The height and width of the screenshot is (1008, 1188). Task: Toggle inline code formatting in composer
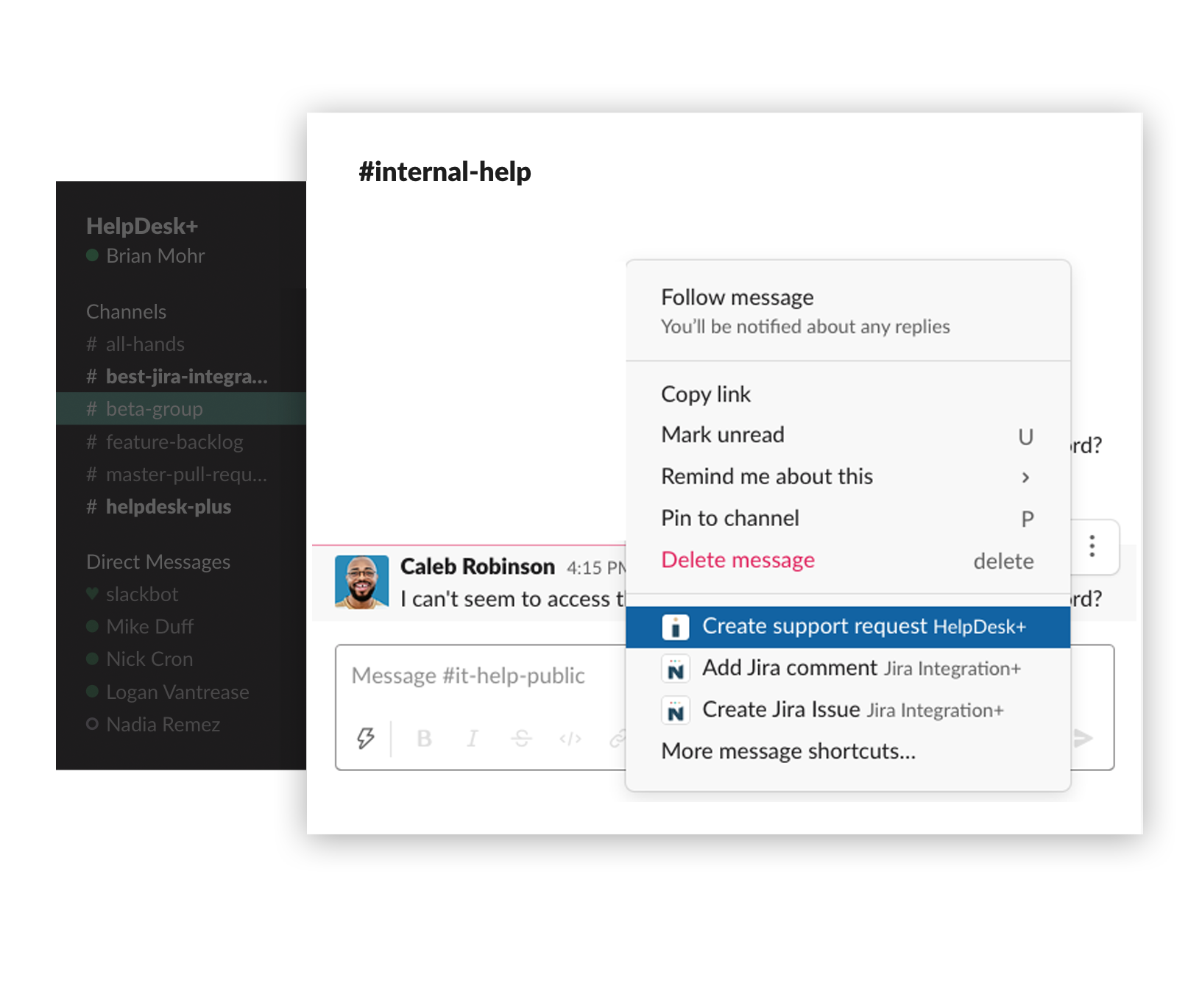570,738
